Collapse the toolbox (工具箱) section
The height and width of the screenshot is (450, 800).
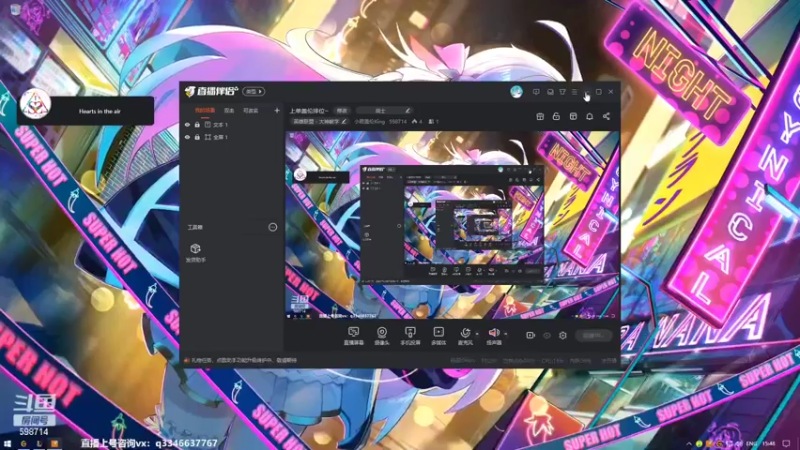273,227
